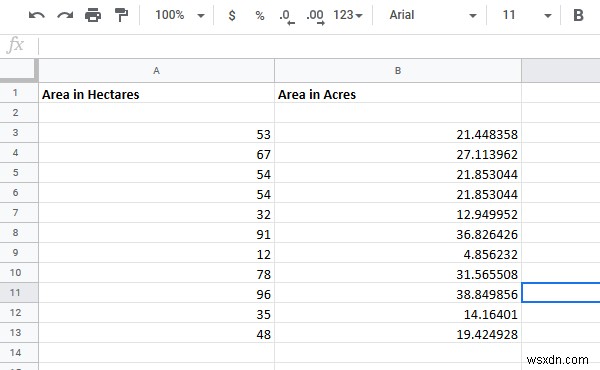Select cell with value 78
The image size is (600, 370).
pos(157,272)
